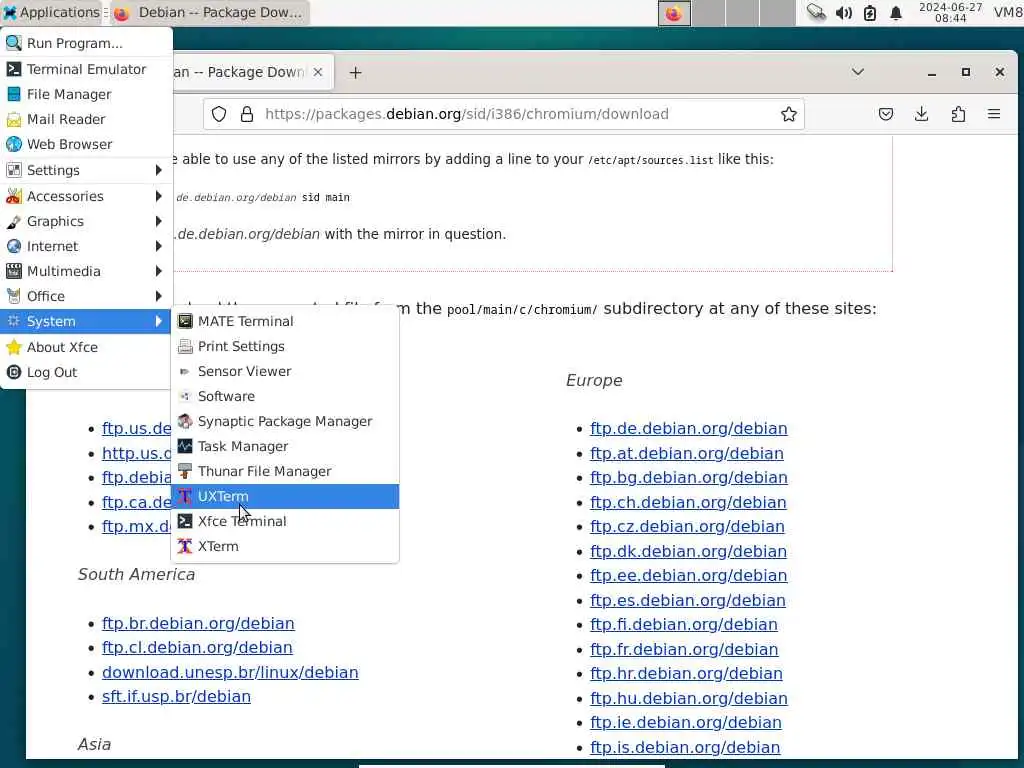This screenshot has width=1024, height=768.
Task: Switch to first workspace in pager
Action: click(674, 13)
